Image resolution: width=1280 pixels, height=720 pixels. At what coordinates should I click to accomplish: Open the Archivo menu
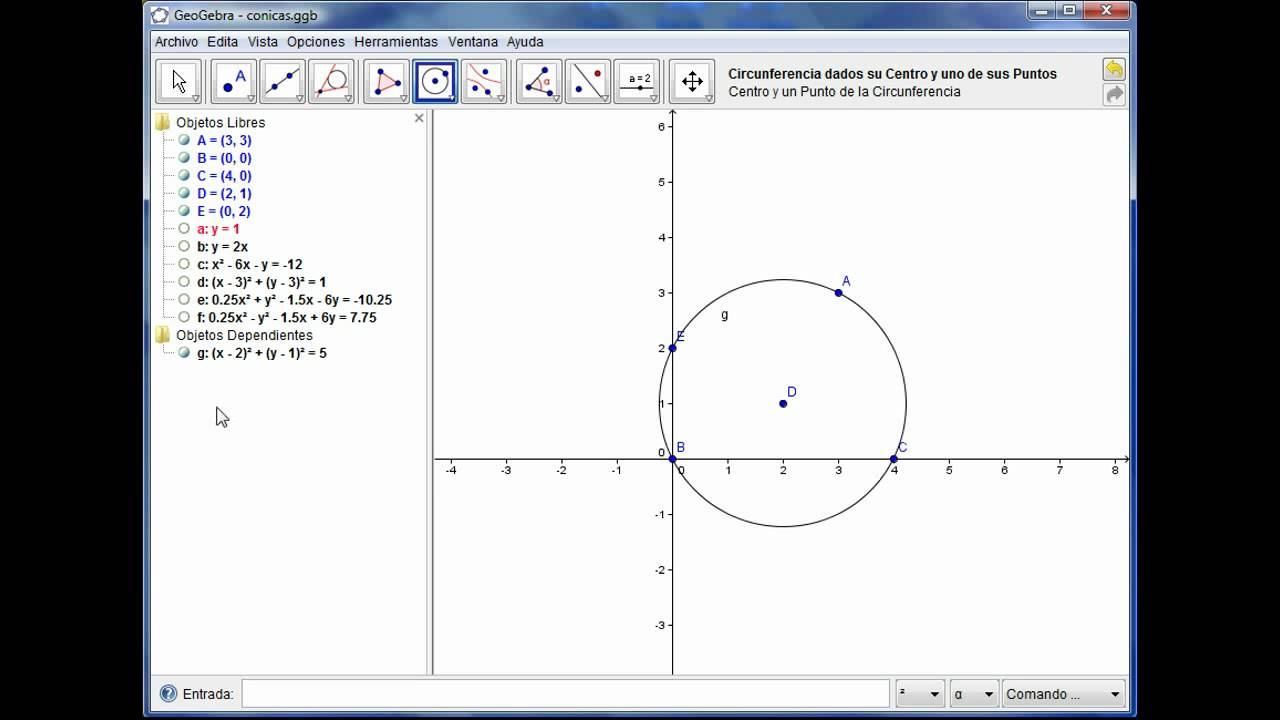click(x=176, y=42)
